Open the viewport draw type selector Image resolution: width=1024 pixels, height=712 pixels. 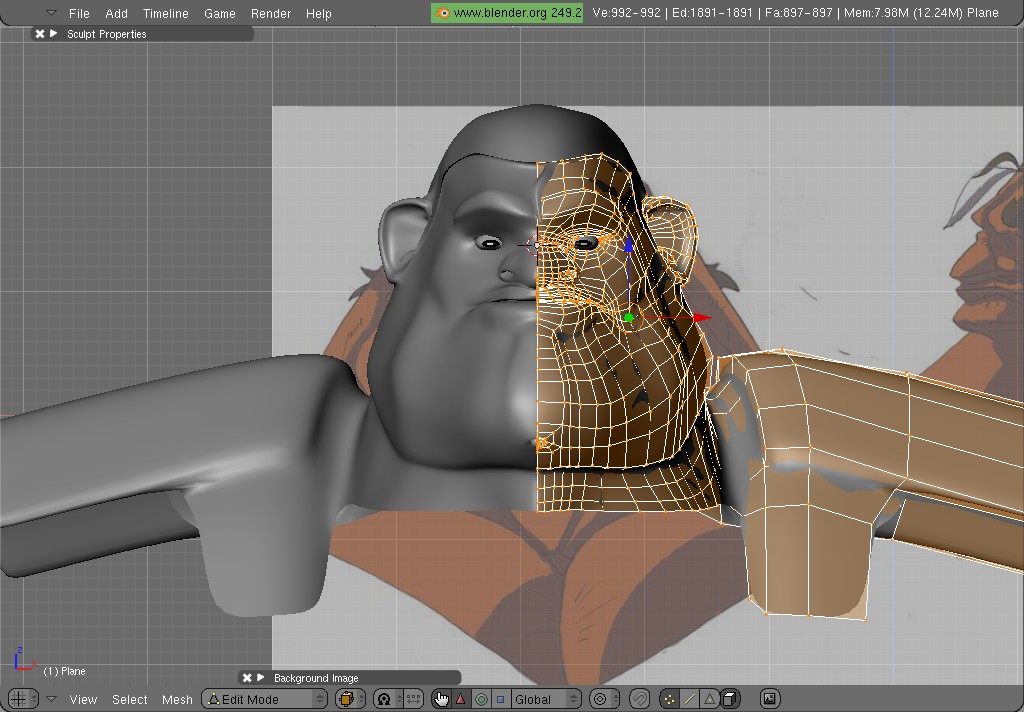tap(349, 699)
